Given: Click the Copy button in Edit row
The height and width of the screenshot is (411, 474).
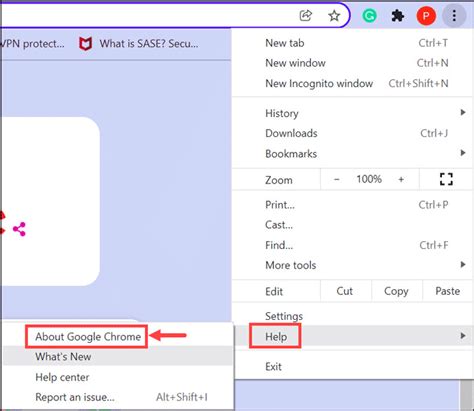Looking at the screenshot, I should click(396, 291).
